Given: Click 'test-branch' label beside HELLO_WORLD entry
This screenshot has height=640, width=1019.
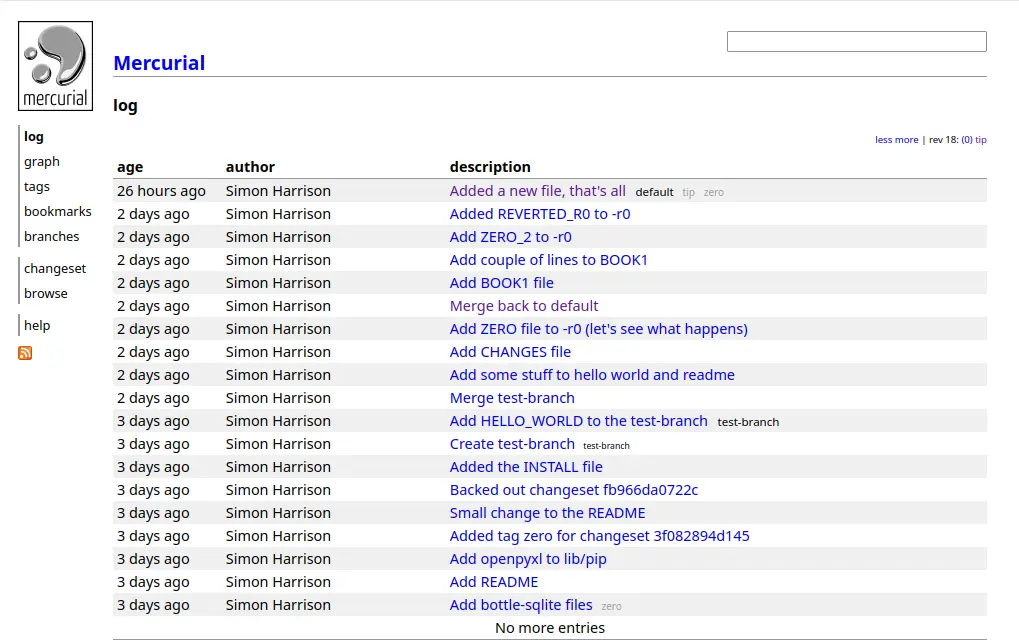Looking at the screenshot, I should click(x=748, y=422).
